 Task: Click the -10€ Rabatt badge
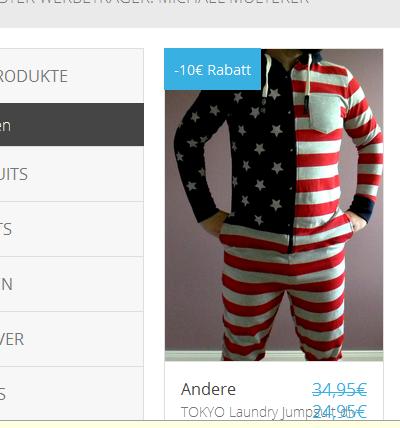click(x=212, y=69)
